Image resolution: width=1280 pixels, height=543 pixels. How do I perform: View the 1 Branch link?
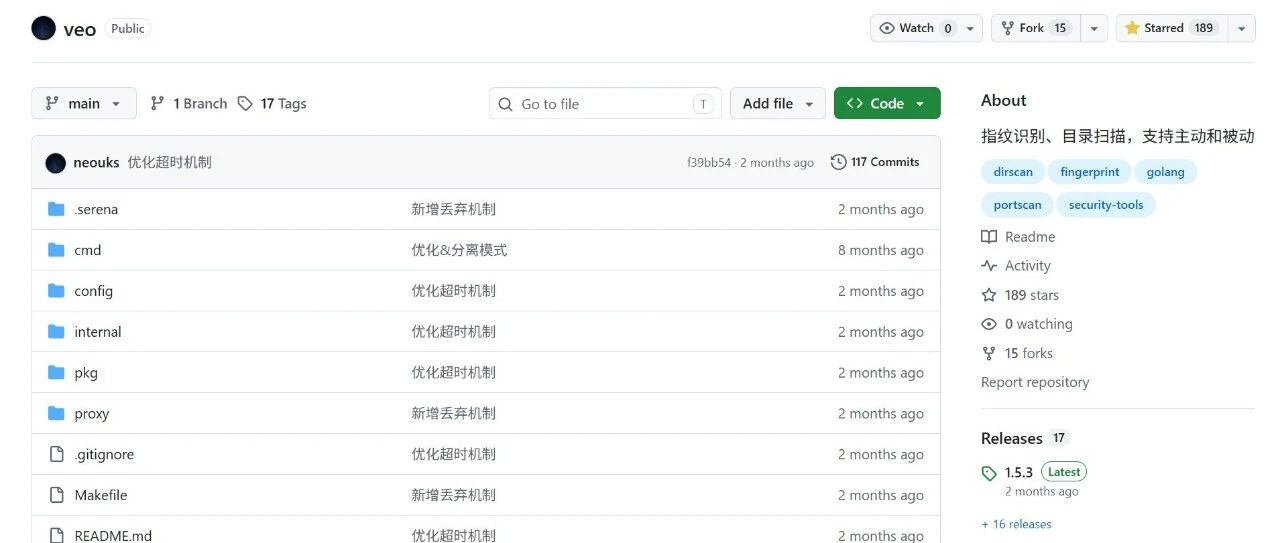(189, 103)
